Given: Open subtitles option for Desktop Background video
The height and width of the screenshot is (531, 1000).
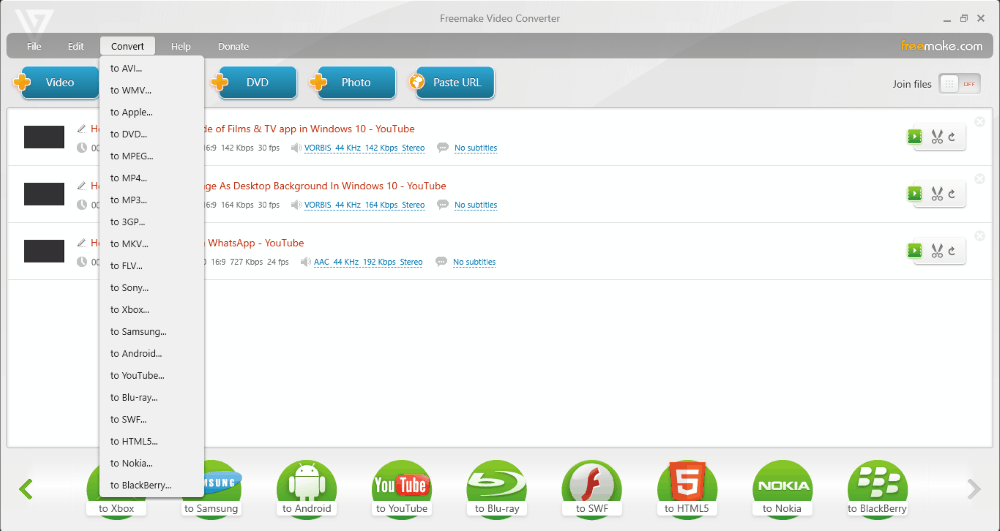Looking at the screenshot, I should pyautogui.click(x=475, y=205).
